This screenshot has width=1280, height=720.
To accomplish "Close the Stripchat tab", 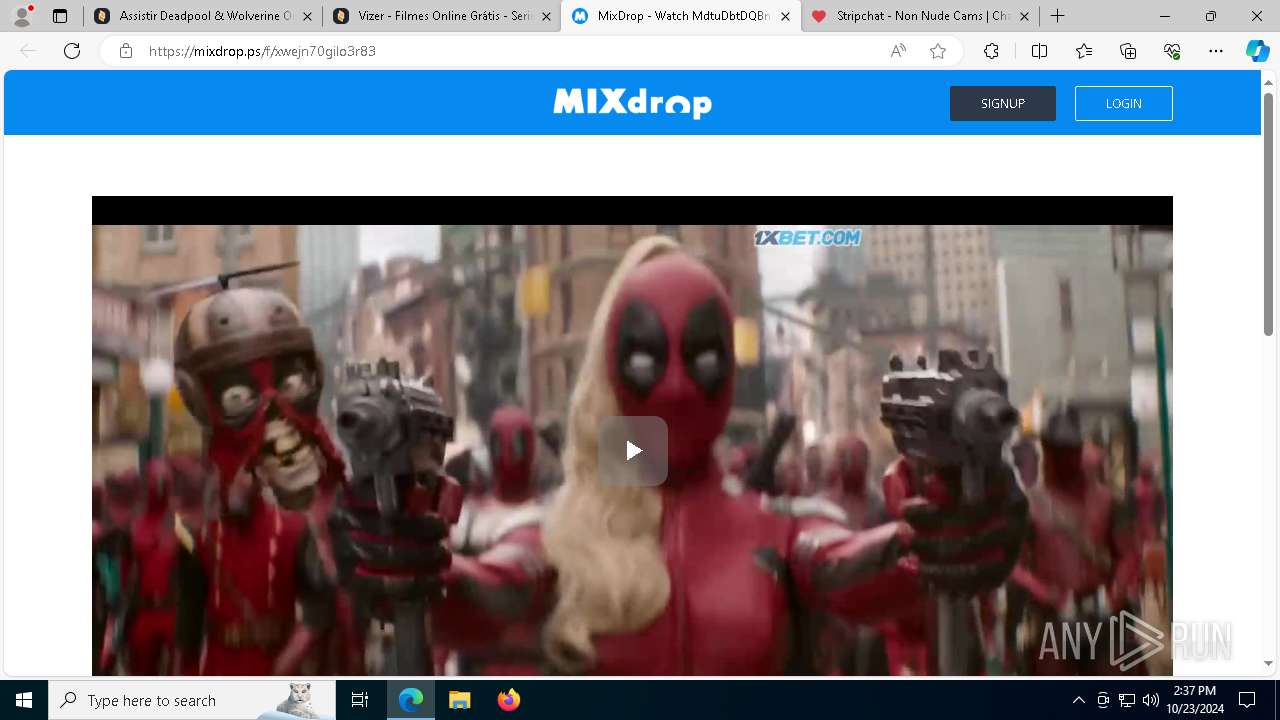I will coord(1024,16).
